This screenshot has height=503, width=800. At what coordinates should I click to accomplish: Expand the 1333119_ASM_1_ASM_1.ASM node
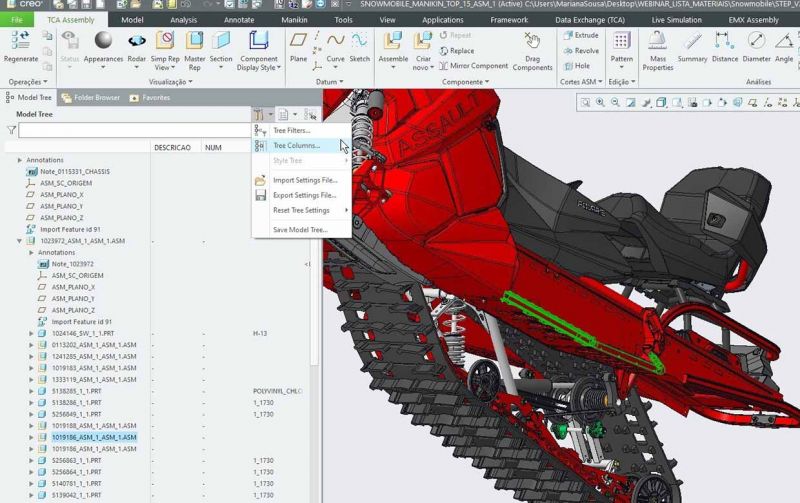tap(31, 380)
